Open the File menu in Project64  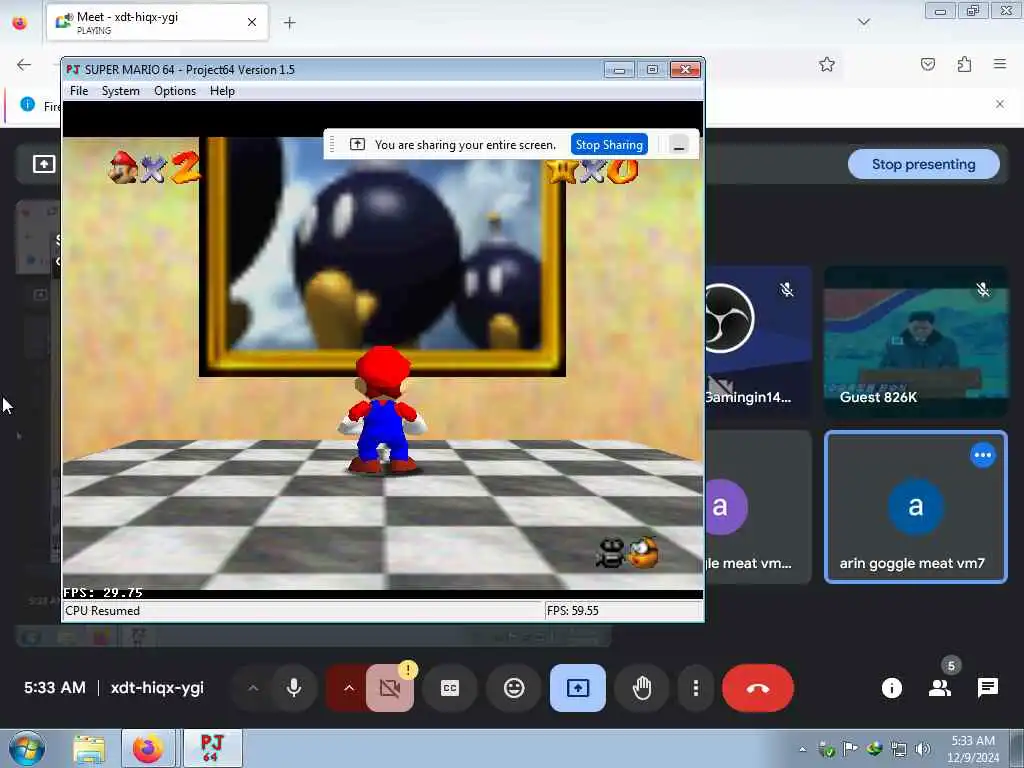tap(79, 91)
